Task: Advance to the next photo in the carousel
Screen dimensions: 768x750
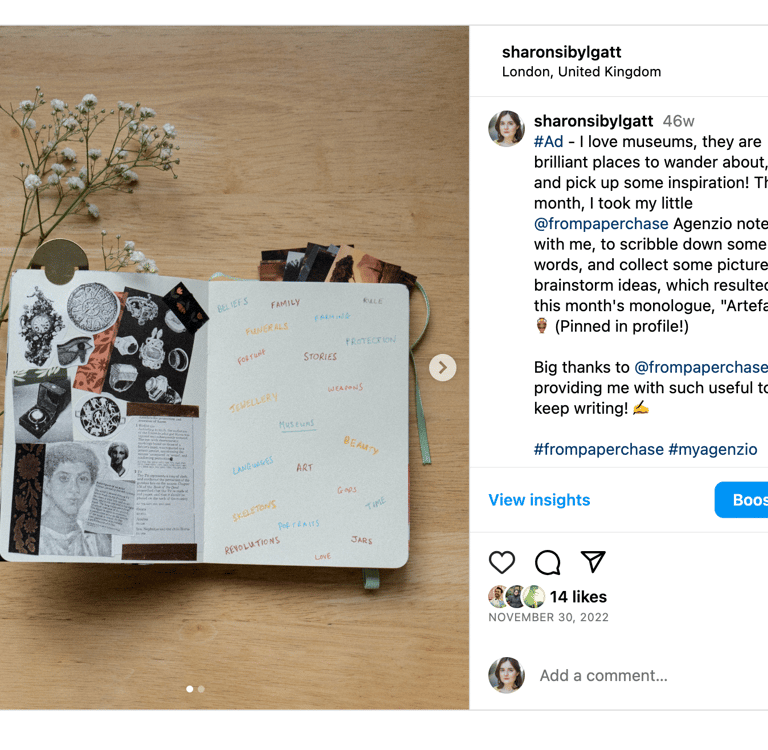Action: click(x=442, y=367)
